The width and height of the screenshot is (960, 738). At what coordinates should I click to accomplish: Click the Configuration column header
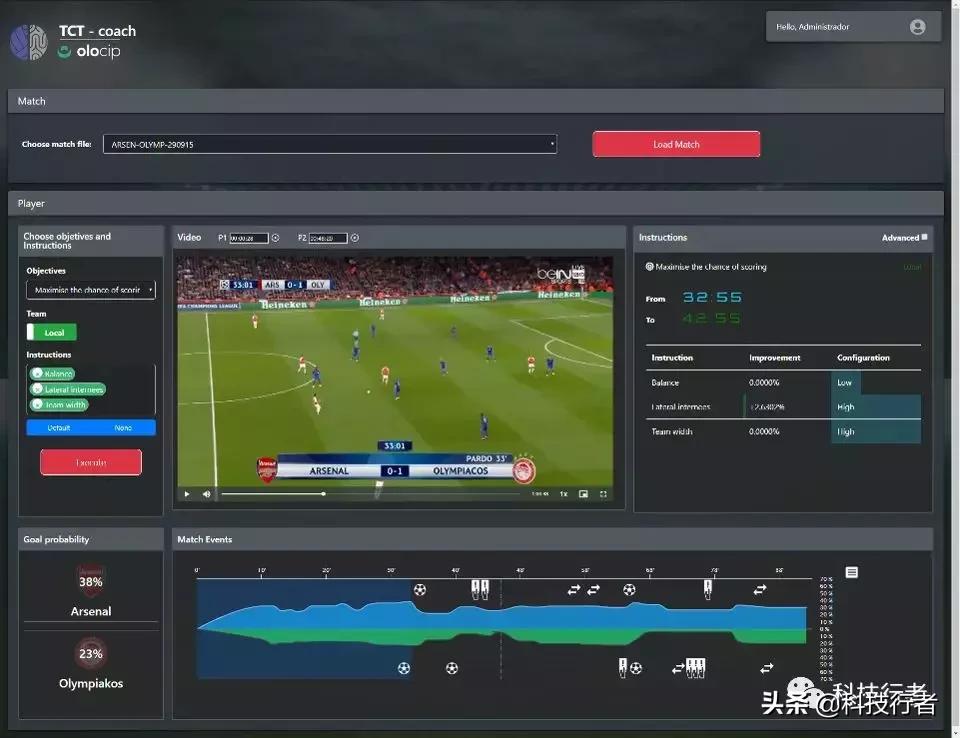(x=863, y=358)
